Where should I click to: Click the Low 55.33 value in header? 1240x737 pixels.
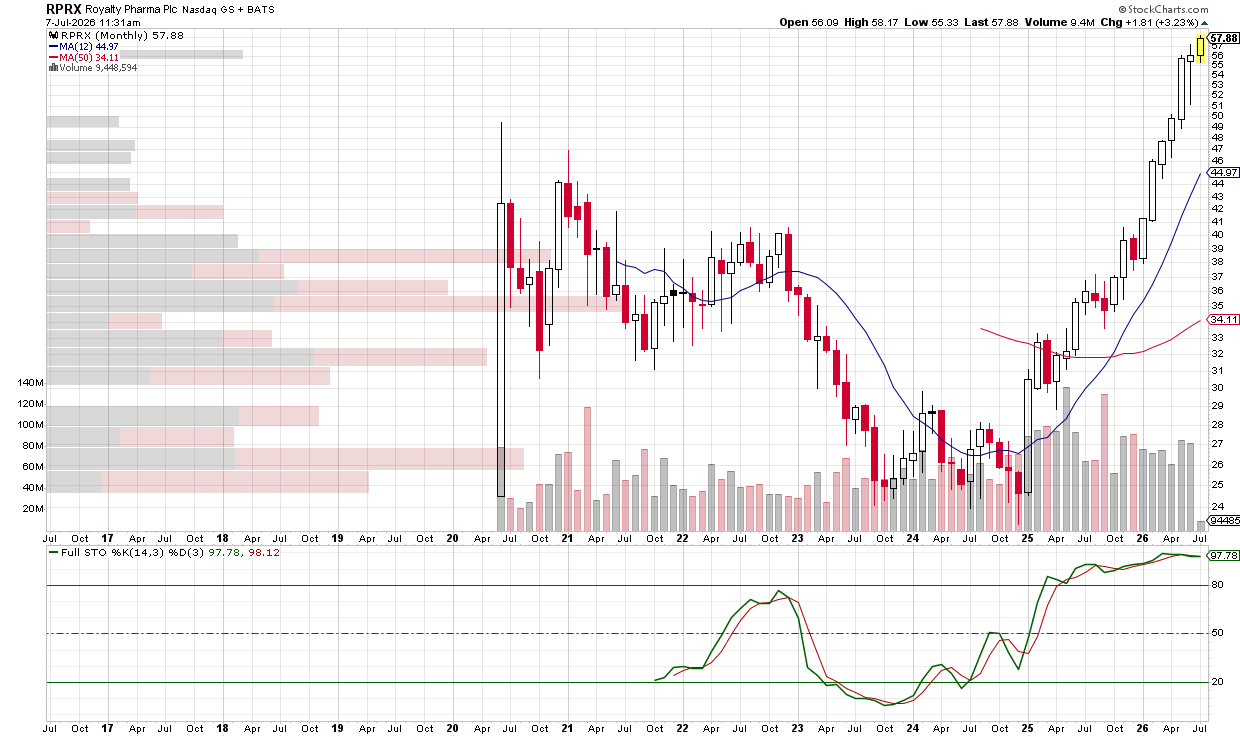[x=932, y=22]
